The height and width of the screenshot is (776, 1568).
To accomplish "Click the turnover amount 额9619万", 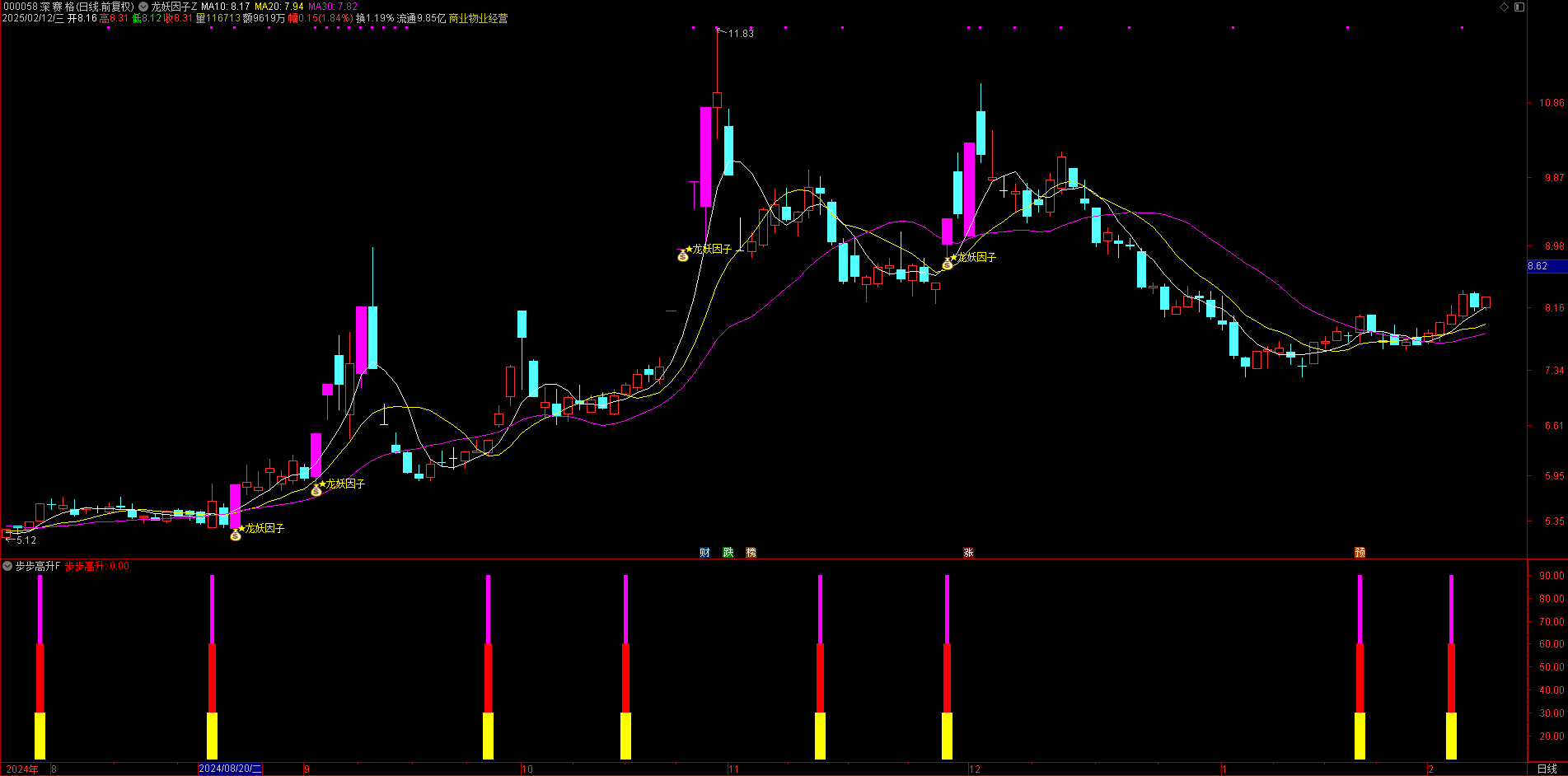I will 264,18.
